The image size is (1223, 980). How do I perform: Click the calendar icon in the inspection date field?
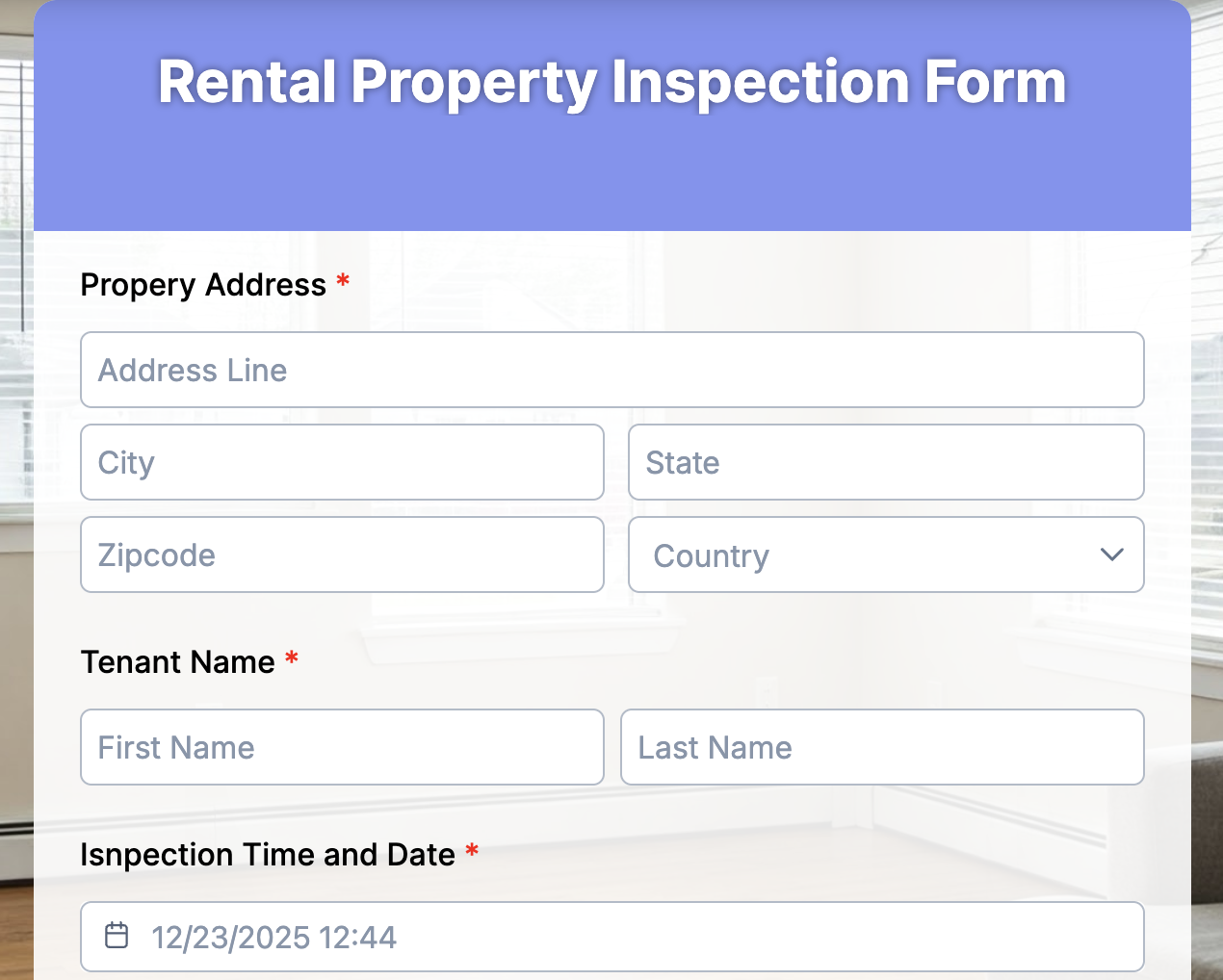coord(117,935)
